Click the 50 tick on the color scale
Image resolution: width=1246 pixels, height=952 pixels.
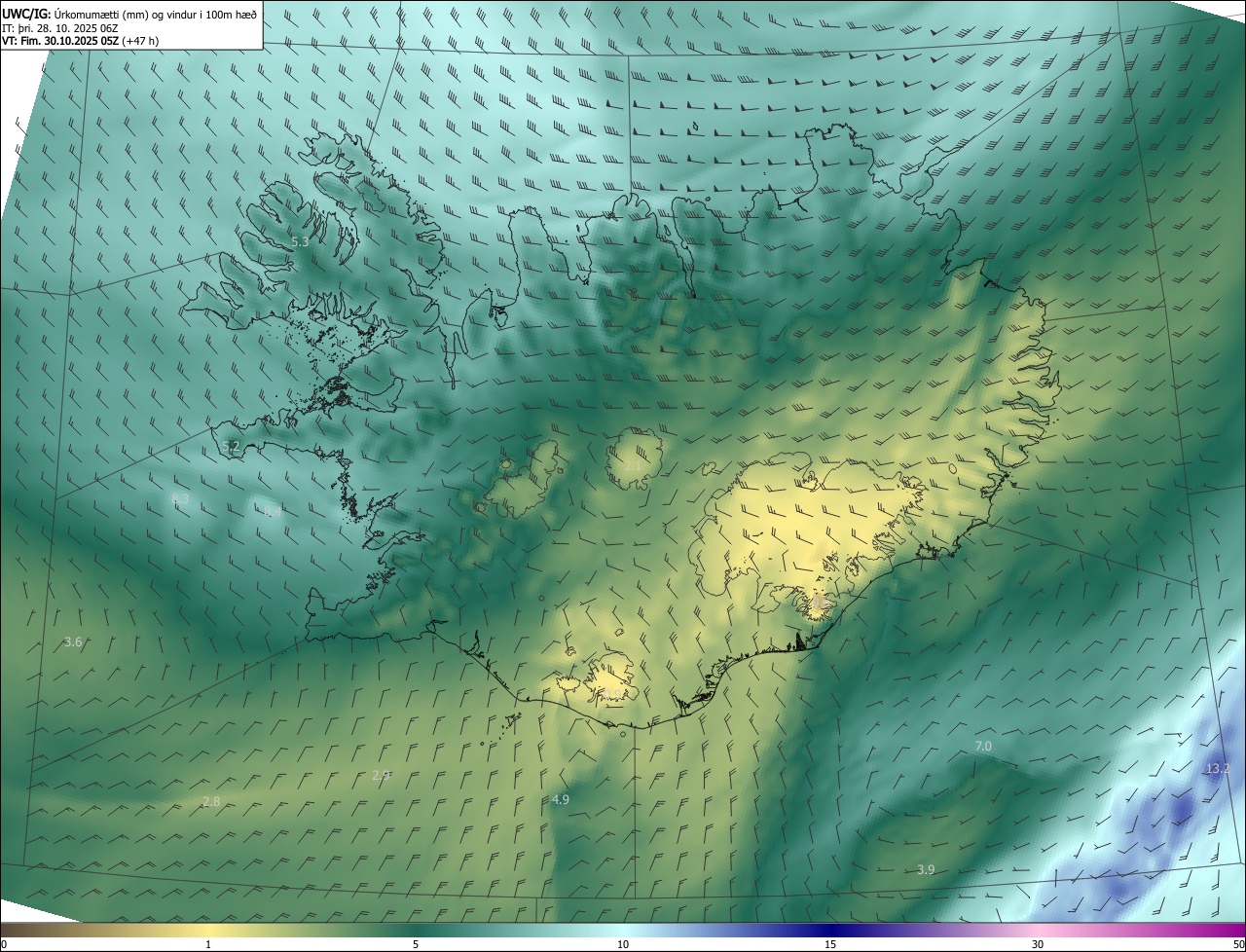[x=1238, y=944]
